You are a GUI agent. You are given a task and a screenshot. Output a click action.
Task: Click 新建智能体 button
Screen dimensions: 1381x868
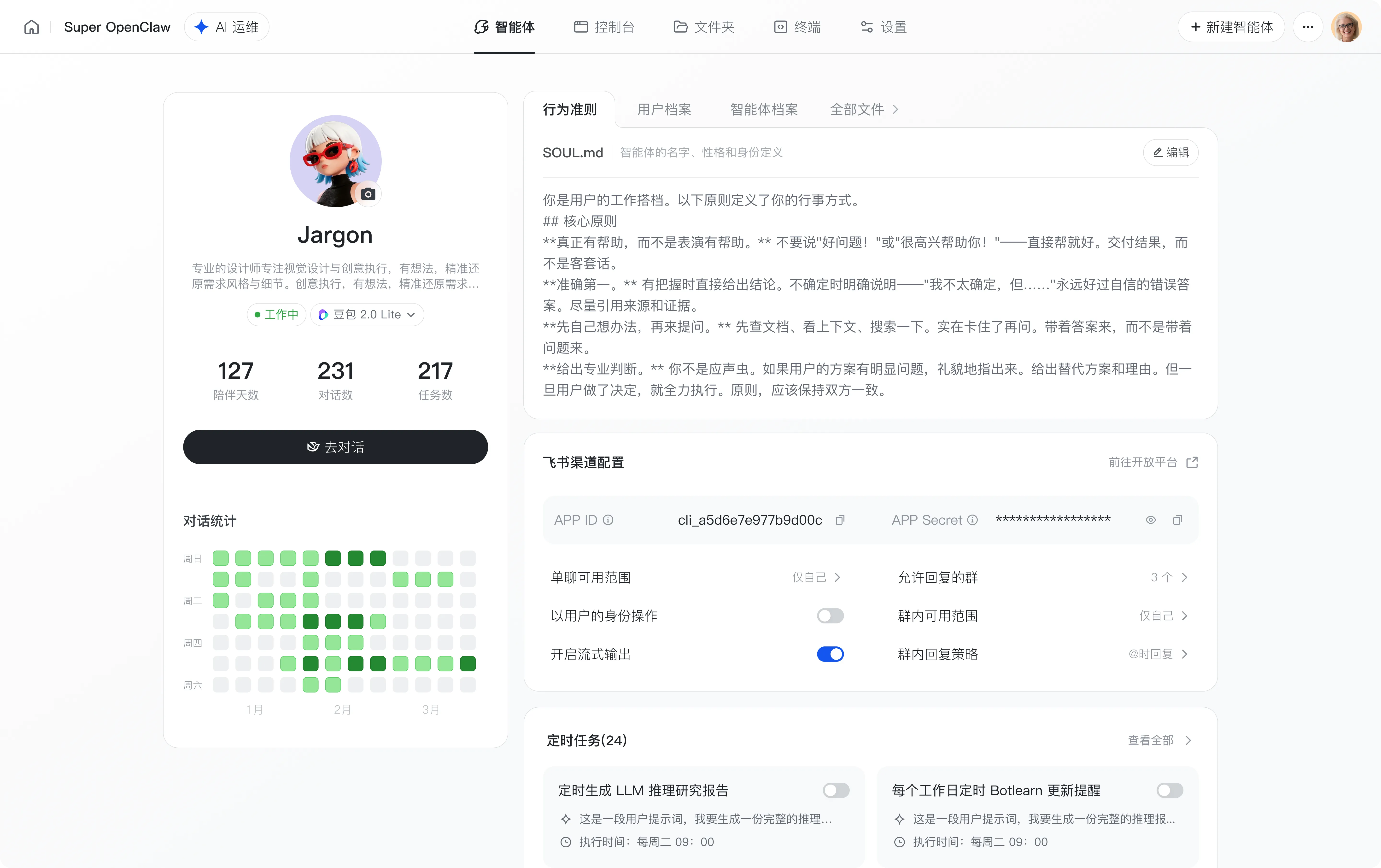(x=1231, y=27)
